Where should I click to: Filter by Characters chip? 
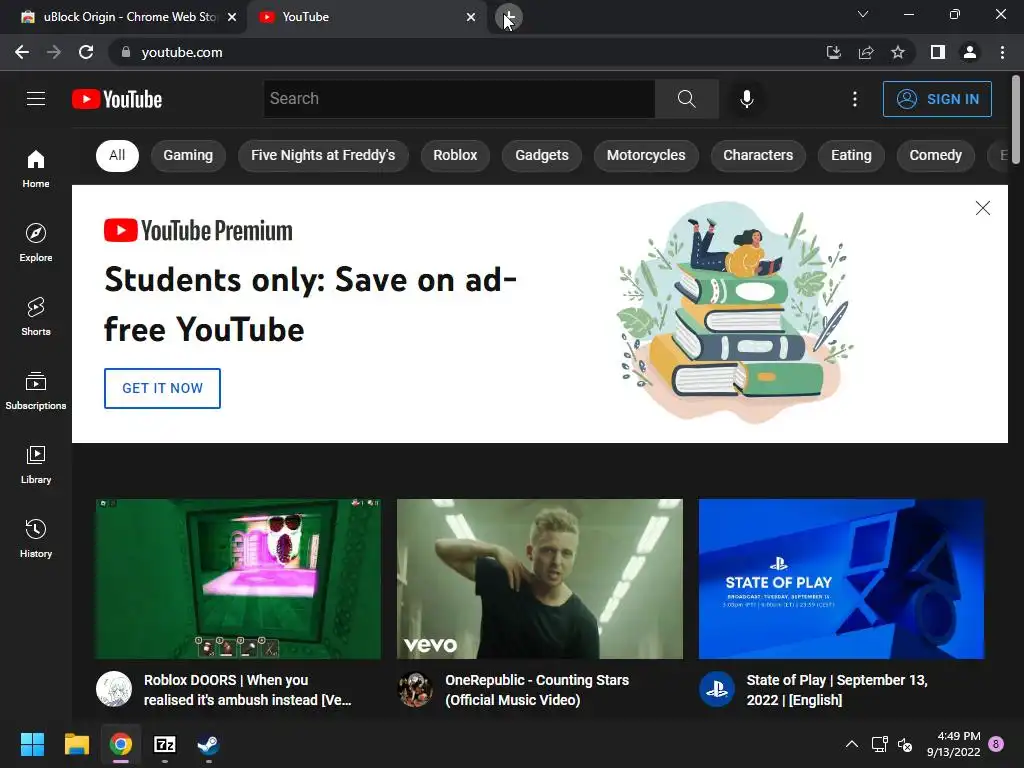(758, 155)
